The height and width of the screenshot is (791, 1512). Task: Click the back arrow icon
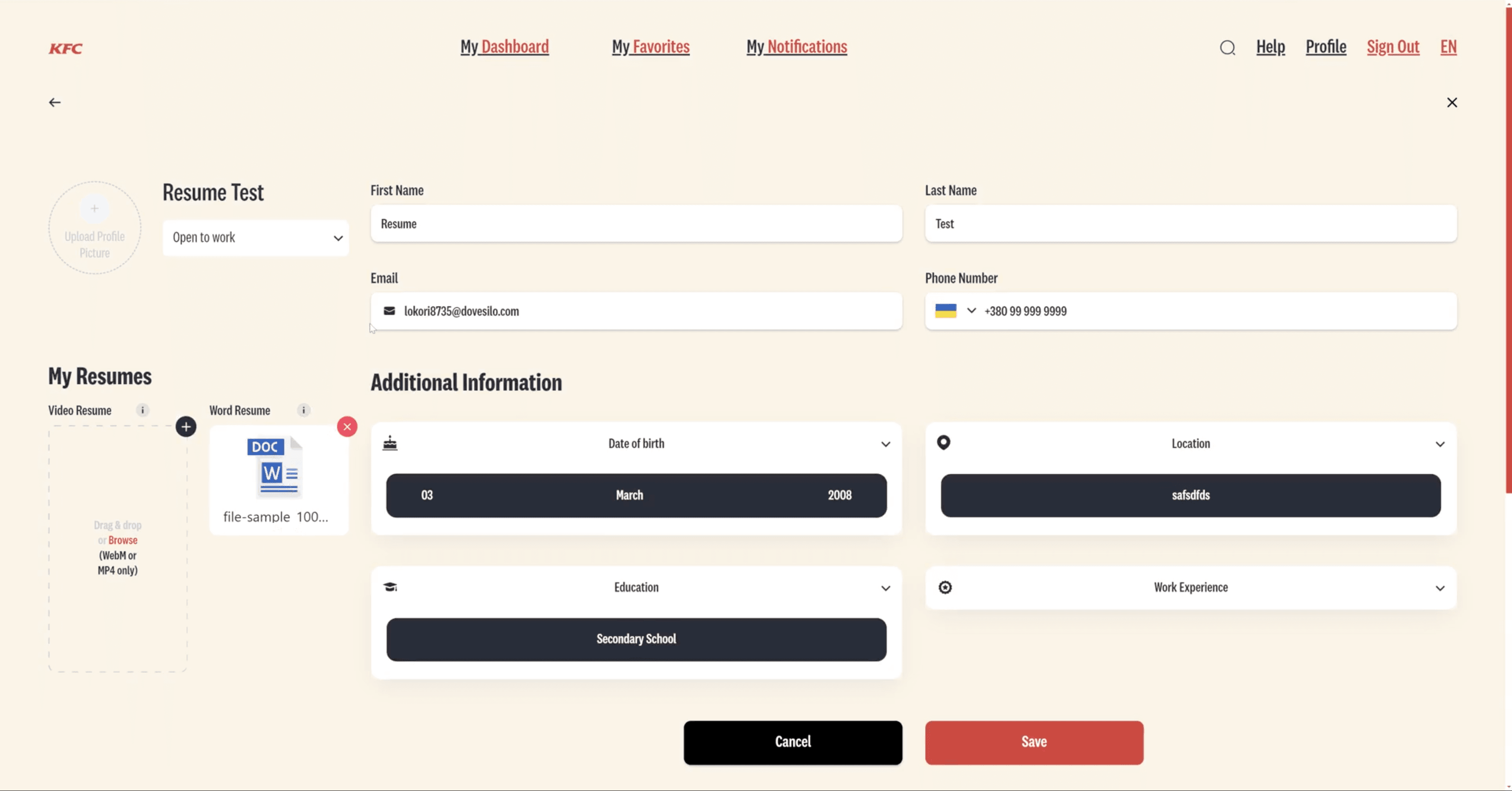54,103
